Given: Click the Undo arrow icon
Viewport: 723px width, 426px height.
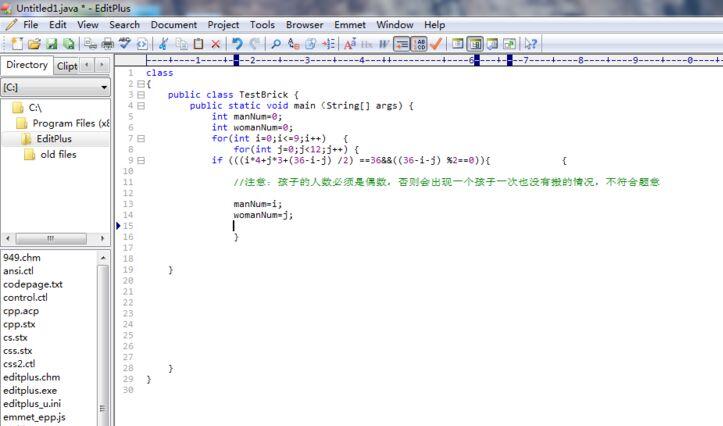Looking at the screenshot, I should coord(237,44).
